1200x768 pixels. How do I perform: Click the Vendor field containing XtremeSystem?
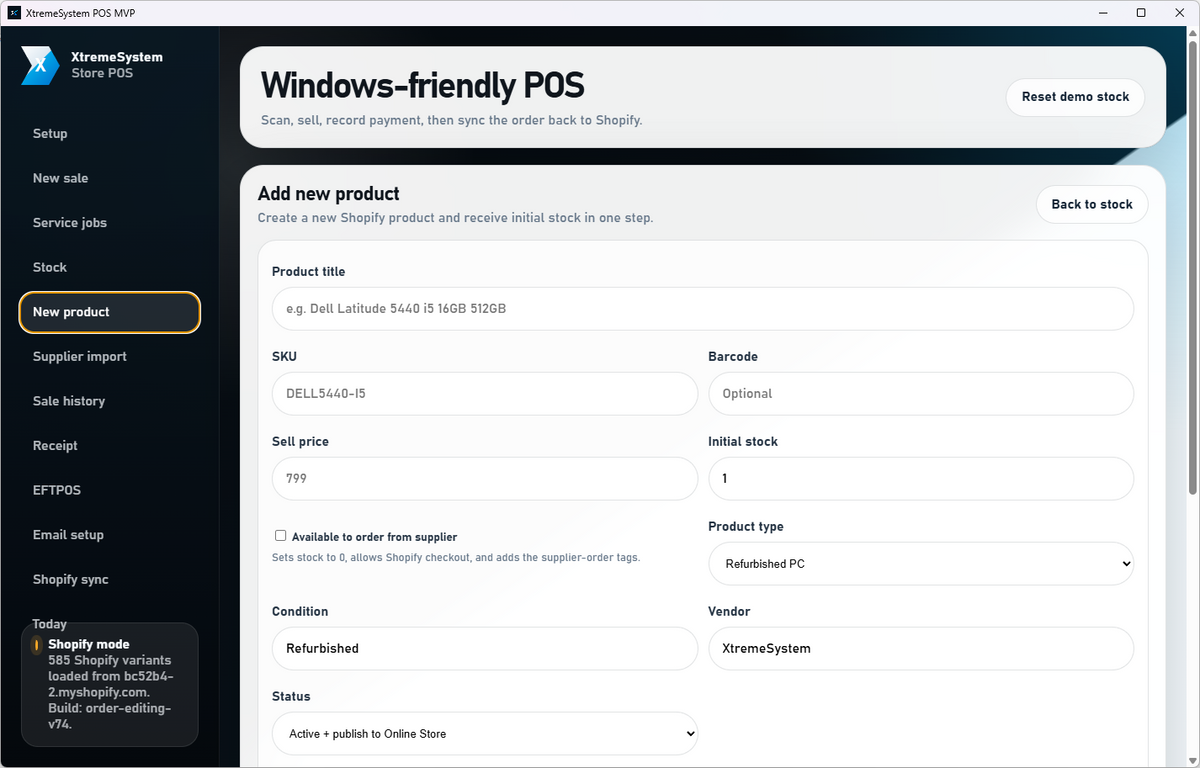point(921,649)
